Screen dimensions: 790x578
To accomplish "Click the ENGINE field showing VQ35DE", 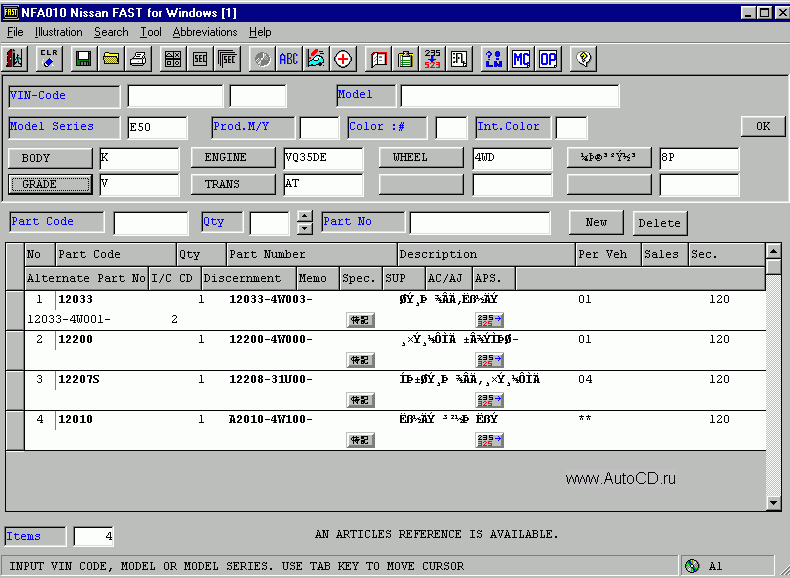I will pyautogui.click(x=323, y=158).
